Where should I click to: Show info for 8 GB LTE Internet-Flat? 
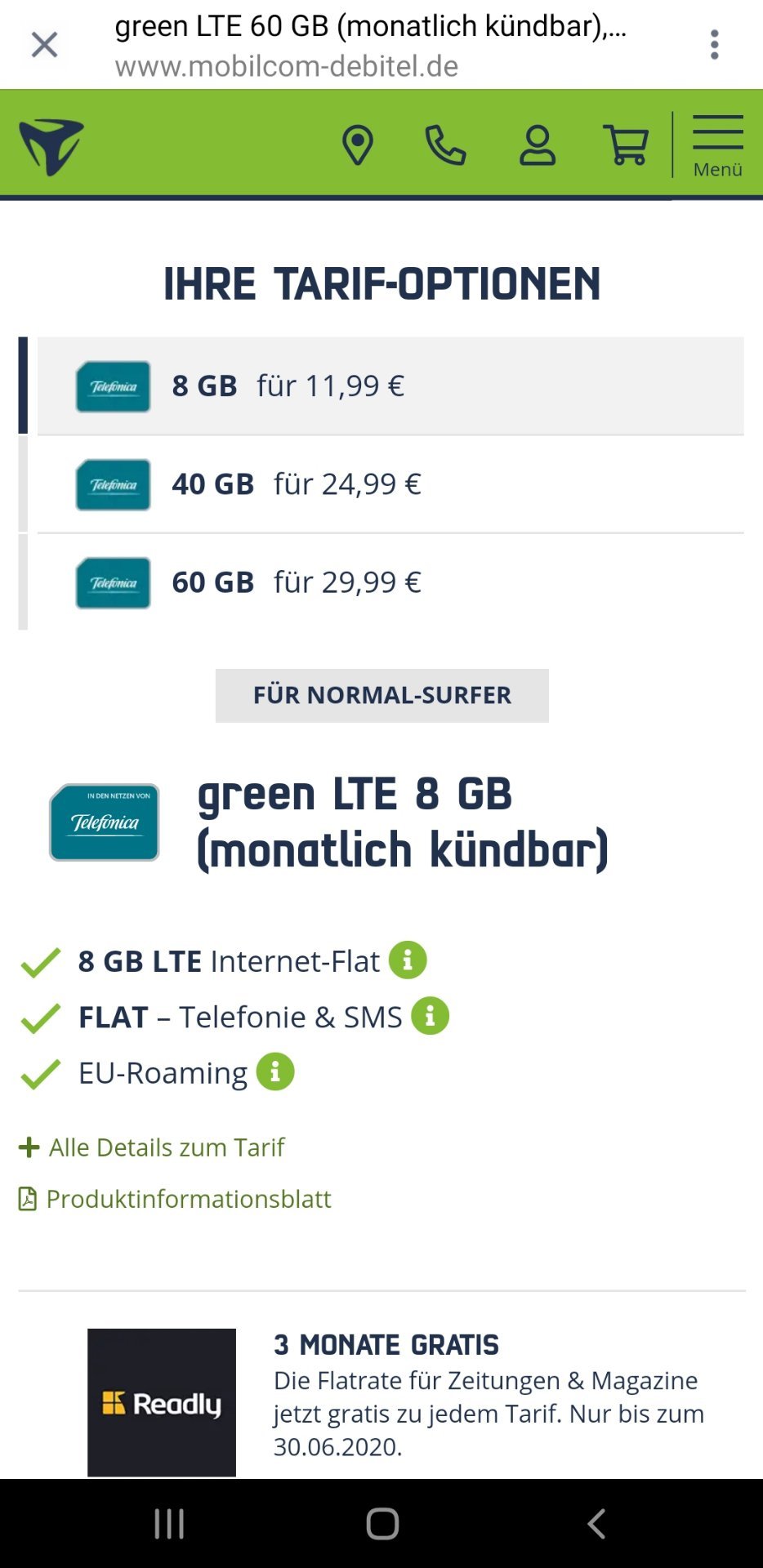[408, 960]
